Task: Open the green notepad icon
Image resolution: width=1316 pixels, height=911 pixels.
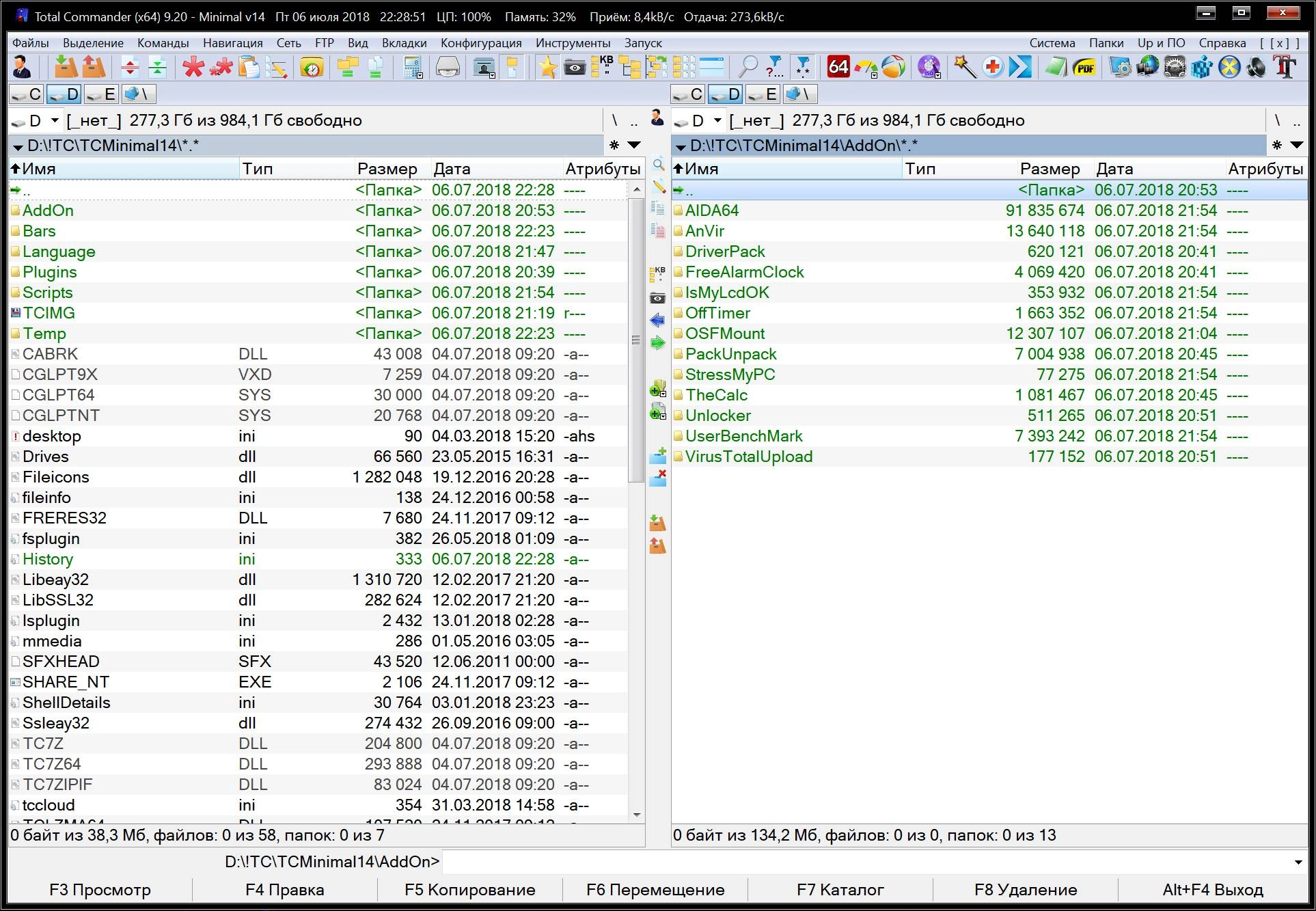Action: 1056,67
